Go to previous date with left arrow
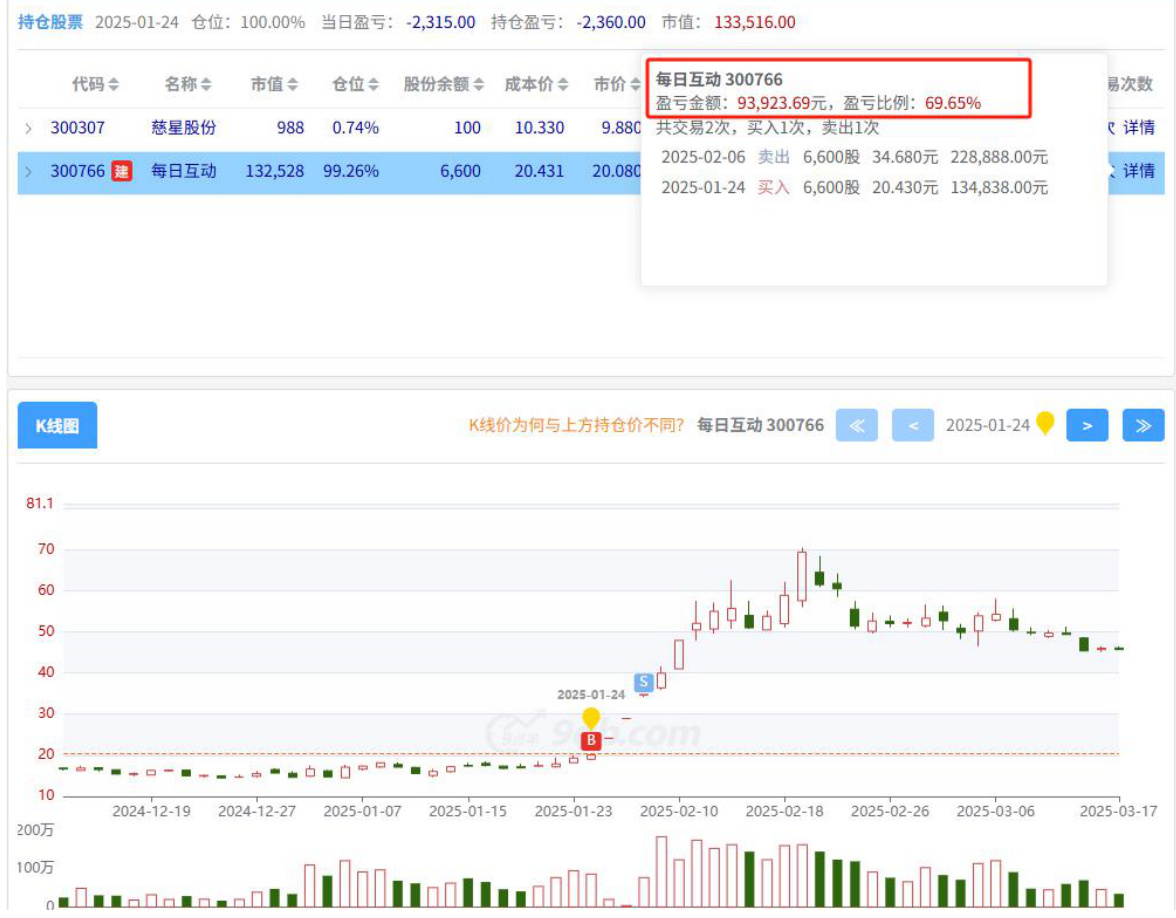 (912, 425)
